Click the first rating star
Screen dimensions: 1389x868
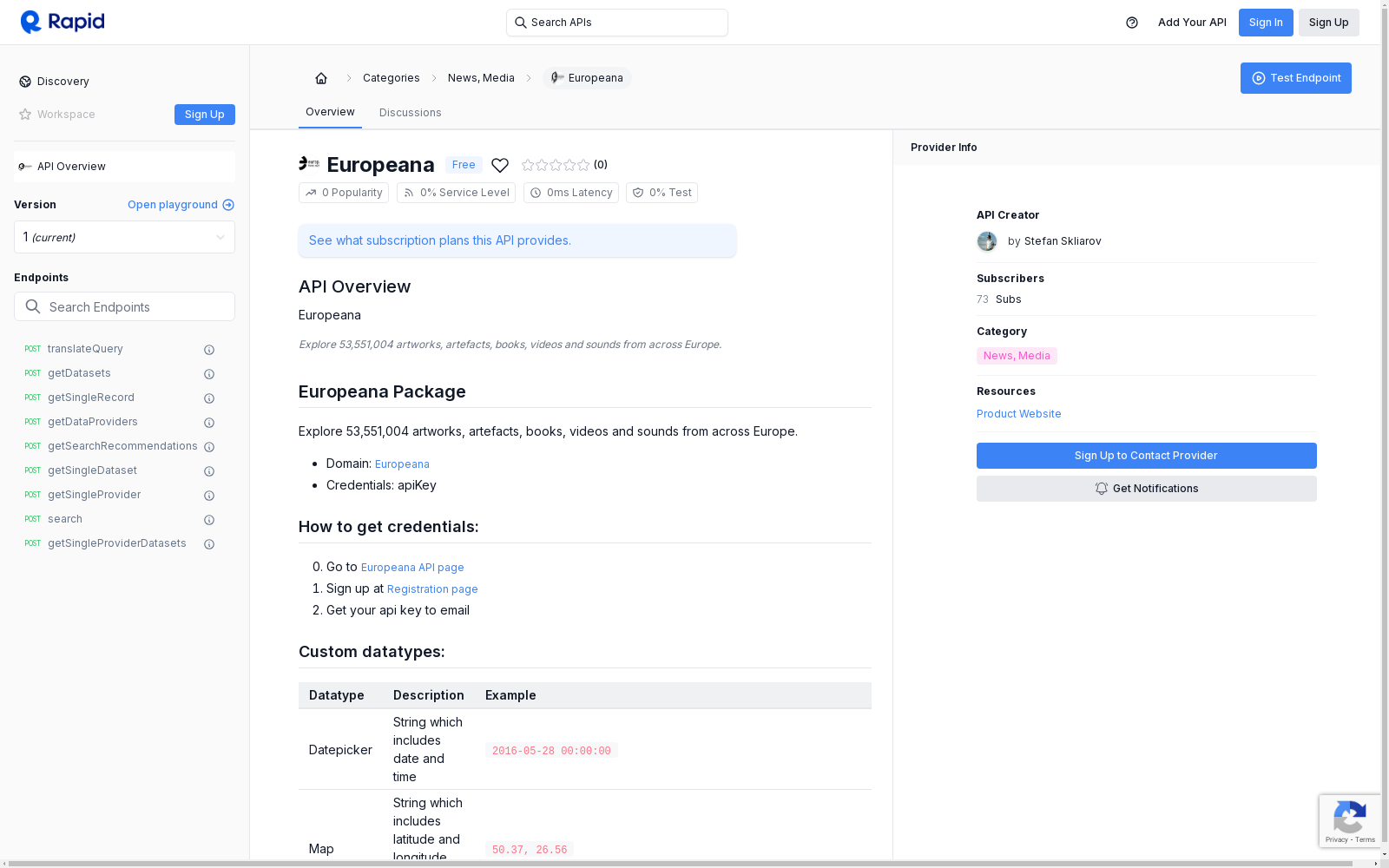[x=528, y=165]
